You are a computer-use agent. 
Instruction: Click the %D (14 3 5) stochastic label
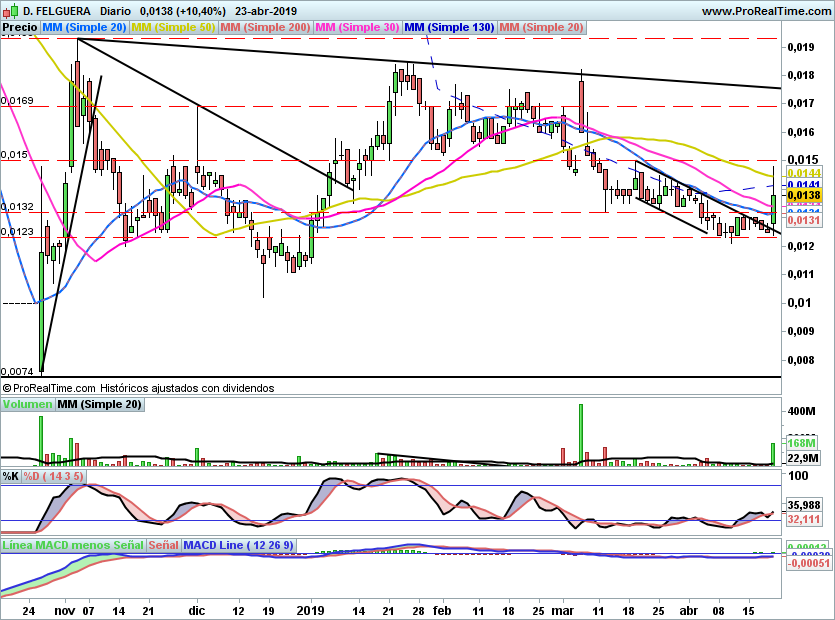(x=54, y=476)
